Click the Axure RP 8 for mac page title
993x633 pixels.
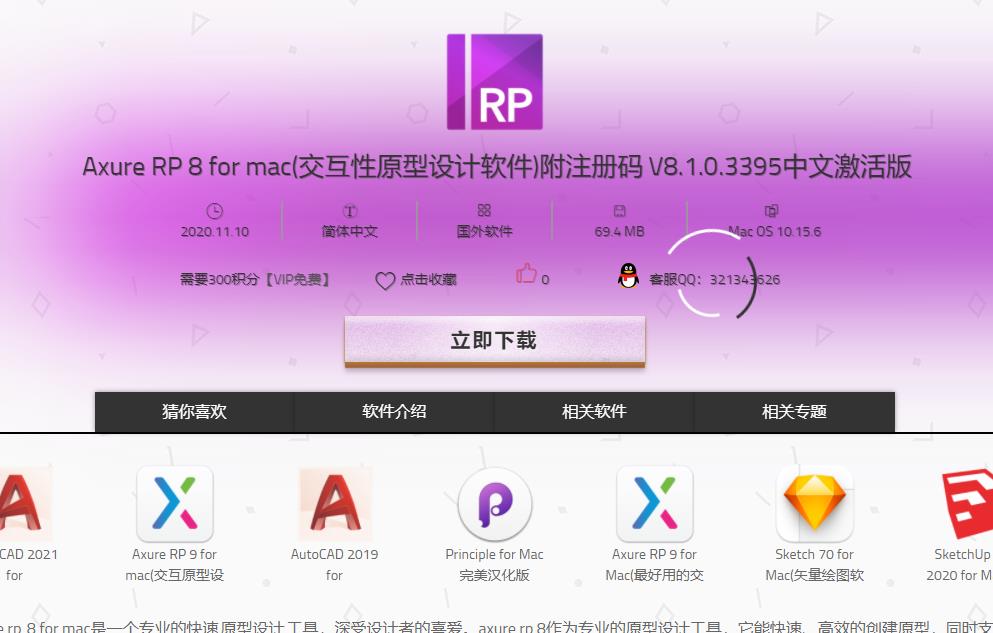pyautogui.click(x=496, y=166)
